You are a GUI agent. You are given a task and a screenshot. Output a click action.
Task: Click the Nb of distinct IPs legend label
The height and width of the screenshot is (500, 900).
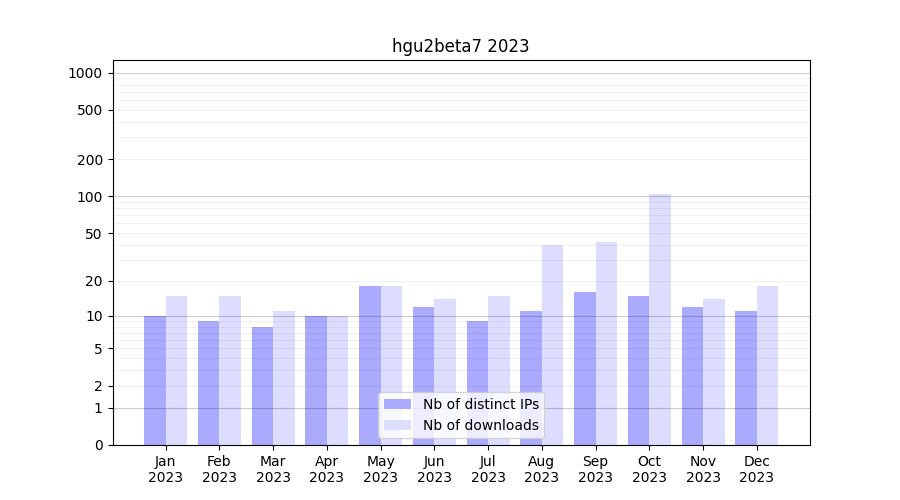coord(480,404)
